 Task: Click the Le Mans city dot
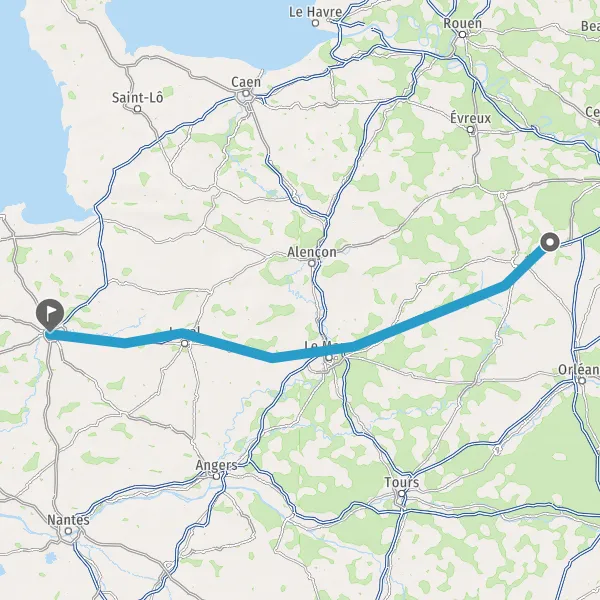click(329, 358)
